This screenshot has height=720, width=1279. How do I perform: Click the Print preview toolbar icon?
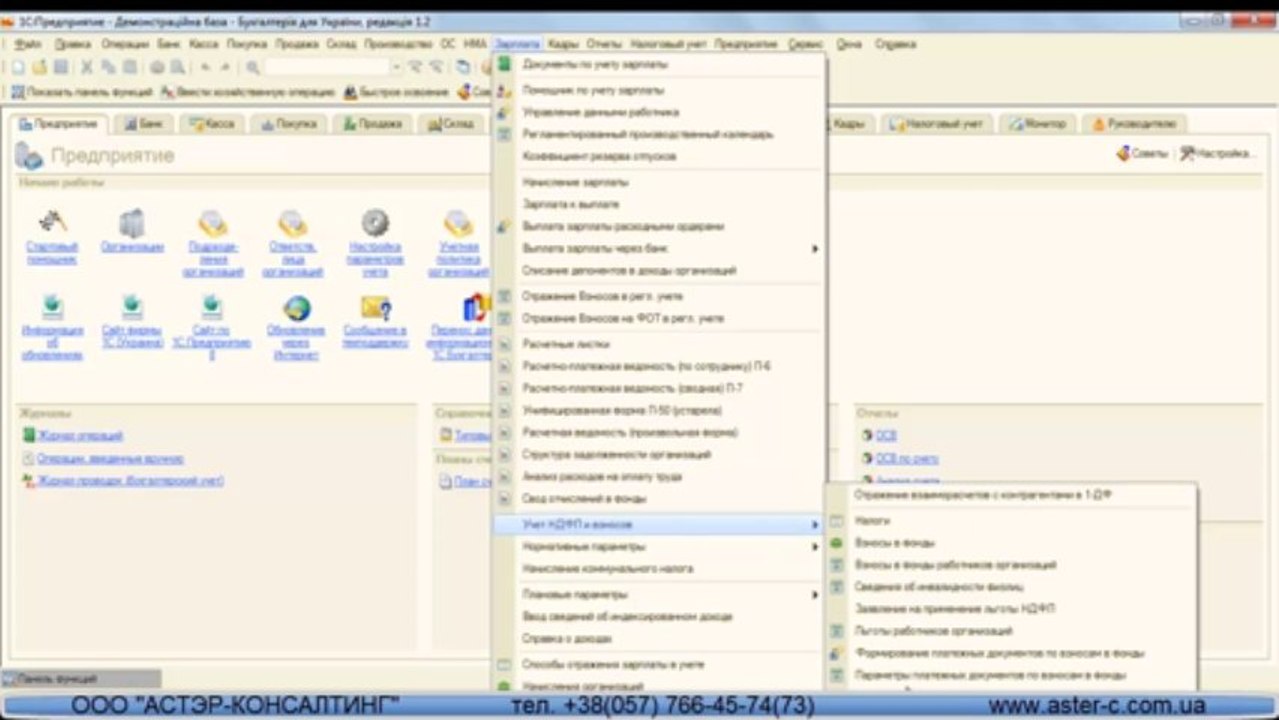(177, 67)
